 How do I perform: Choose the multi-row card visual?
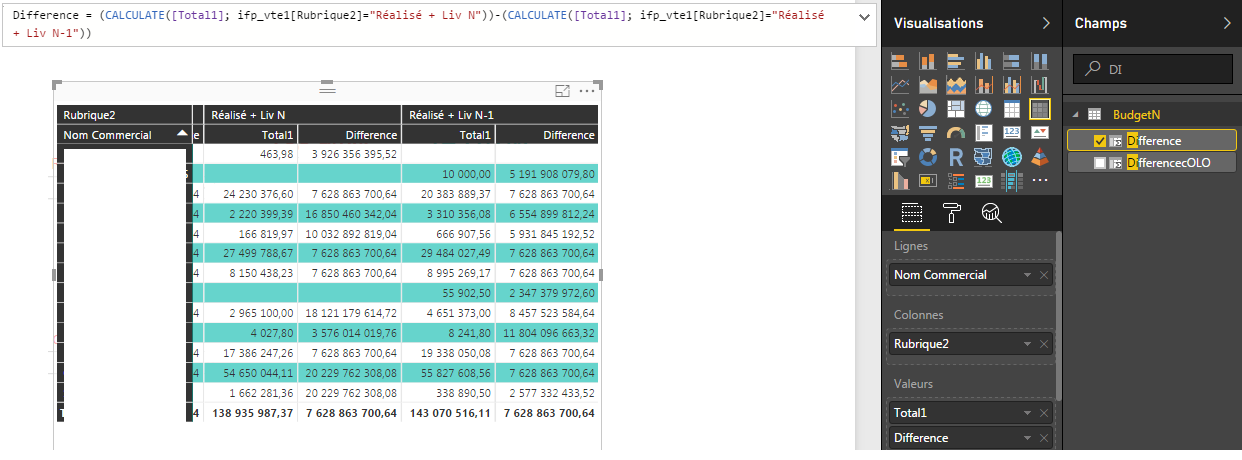pyautogui.click(x=983, y=132)
